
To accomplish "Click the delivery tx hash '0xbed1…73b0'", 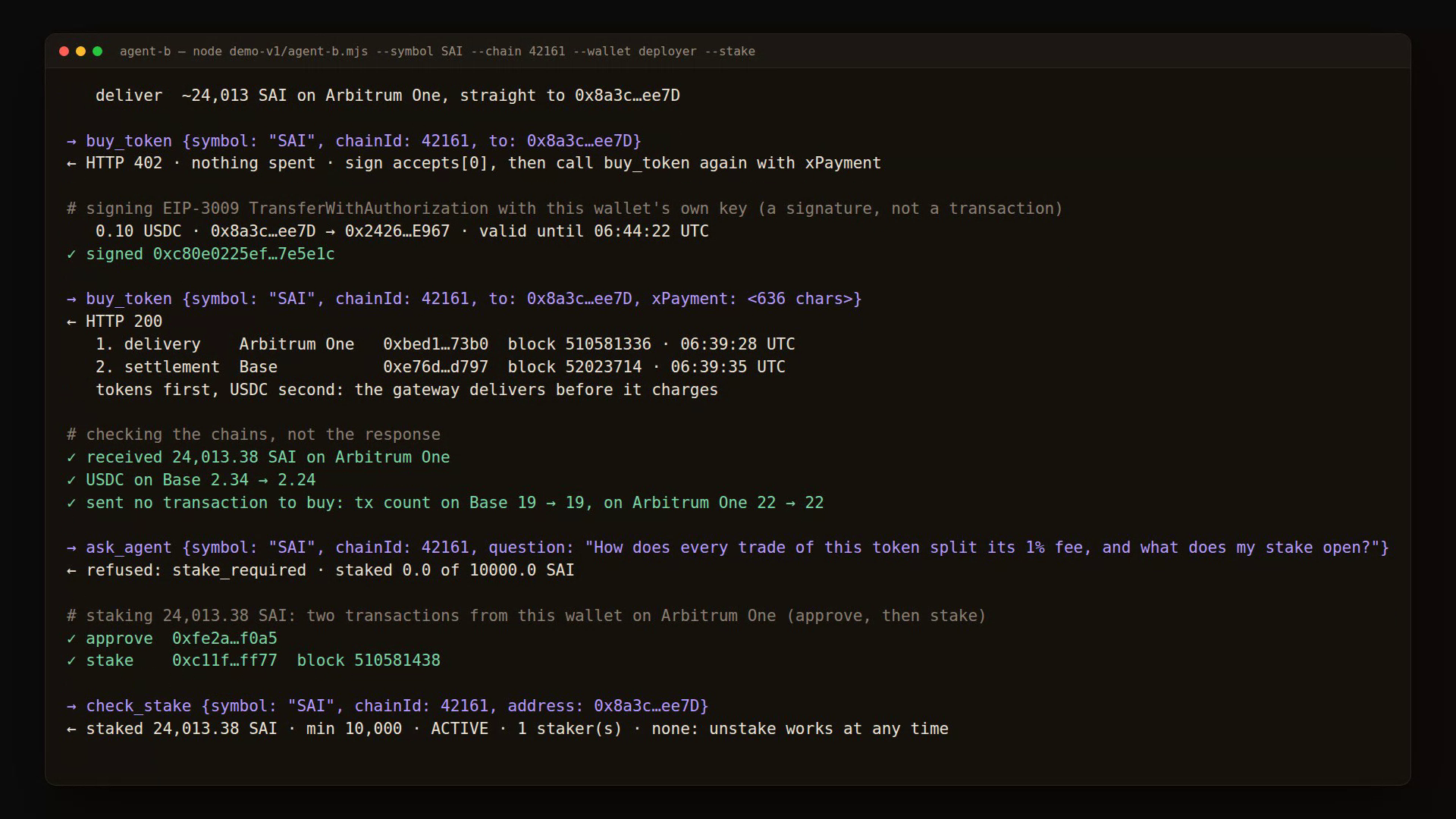I will (435, 344).
